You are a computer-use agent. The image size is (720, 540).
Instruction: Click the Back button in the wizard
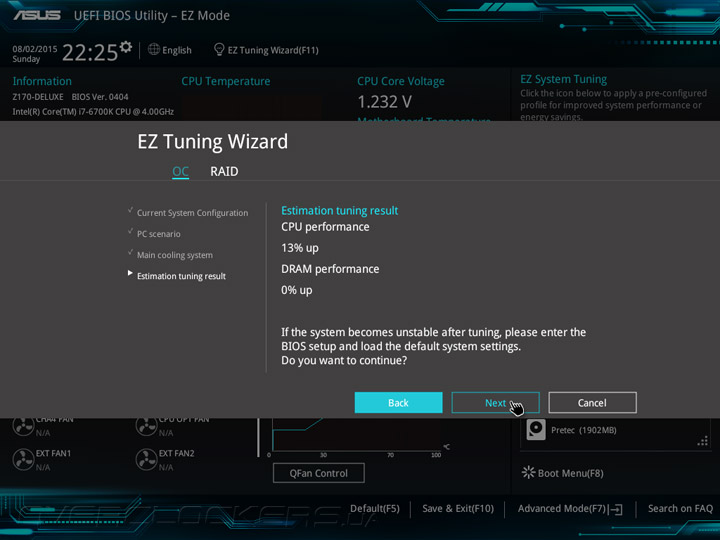click(398, 403)
